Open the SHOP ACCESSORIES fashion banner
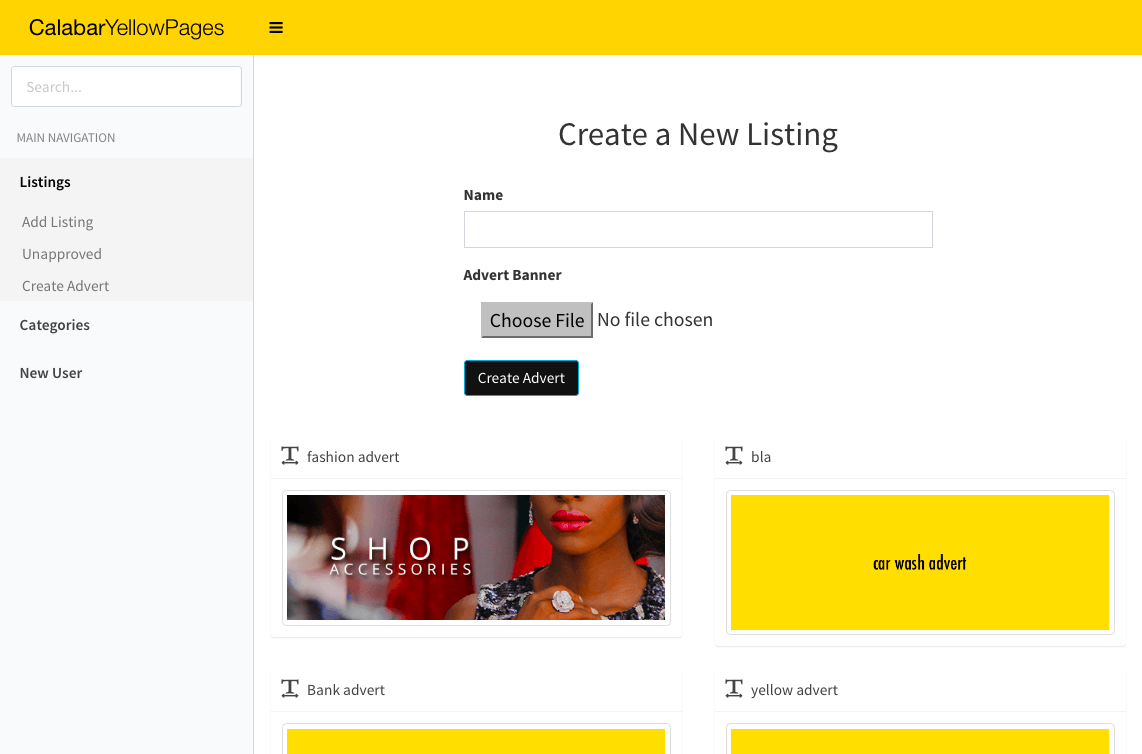1142x754 pixels. point(475,557)
